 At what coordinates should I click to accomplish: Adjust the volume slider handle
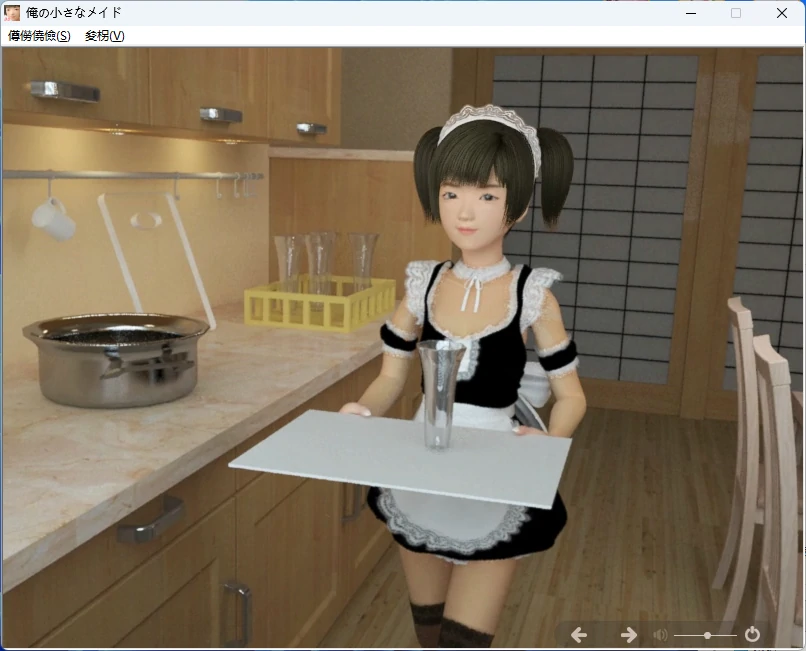pos(708,636)
